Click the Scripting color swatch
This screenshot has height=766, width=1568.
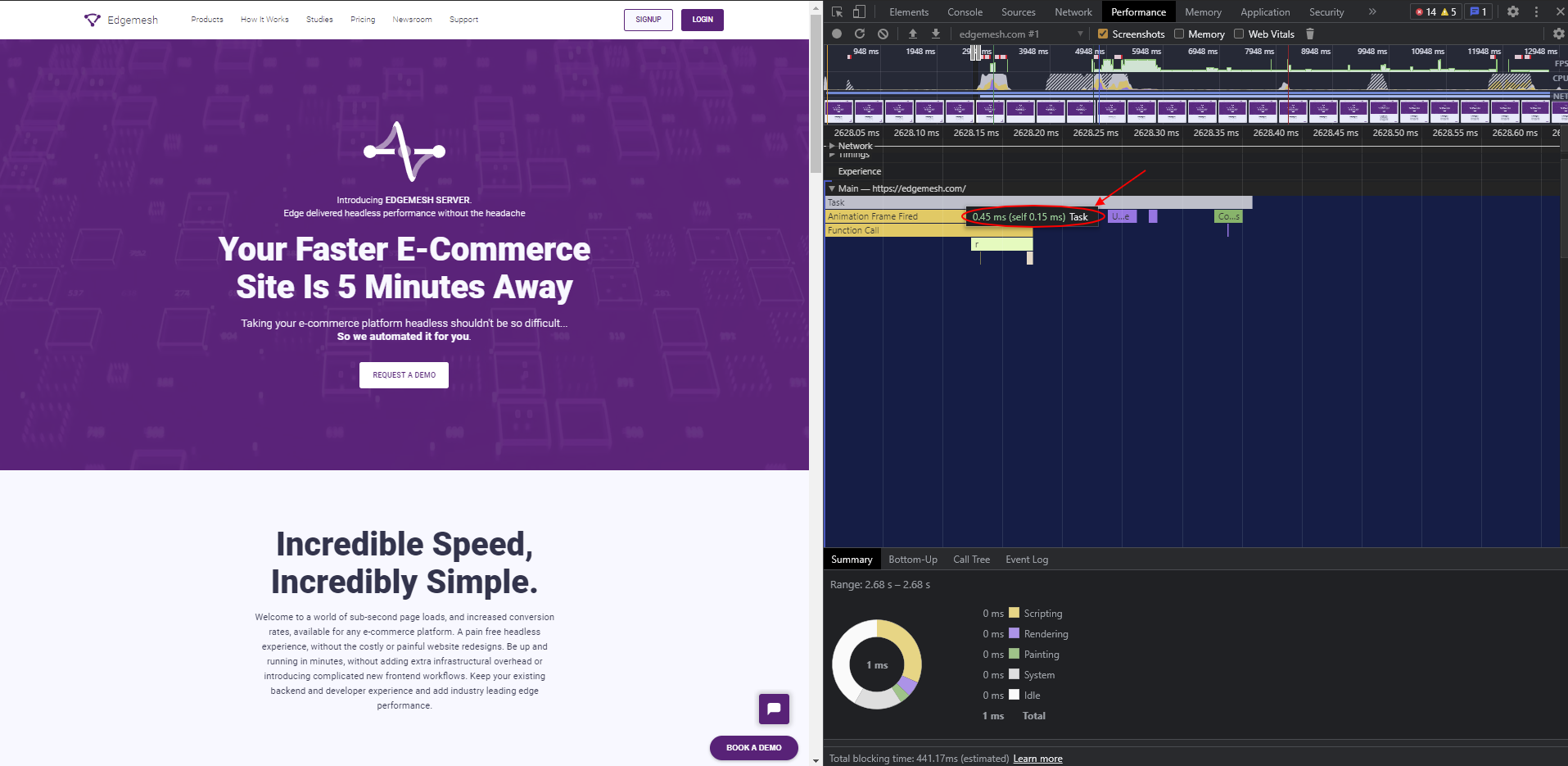1014,613
